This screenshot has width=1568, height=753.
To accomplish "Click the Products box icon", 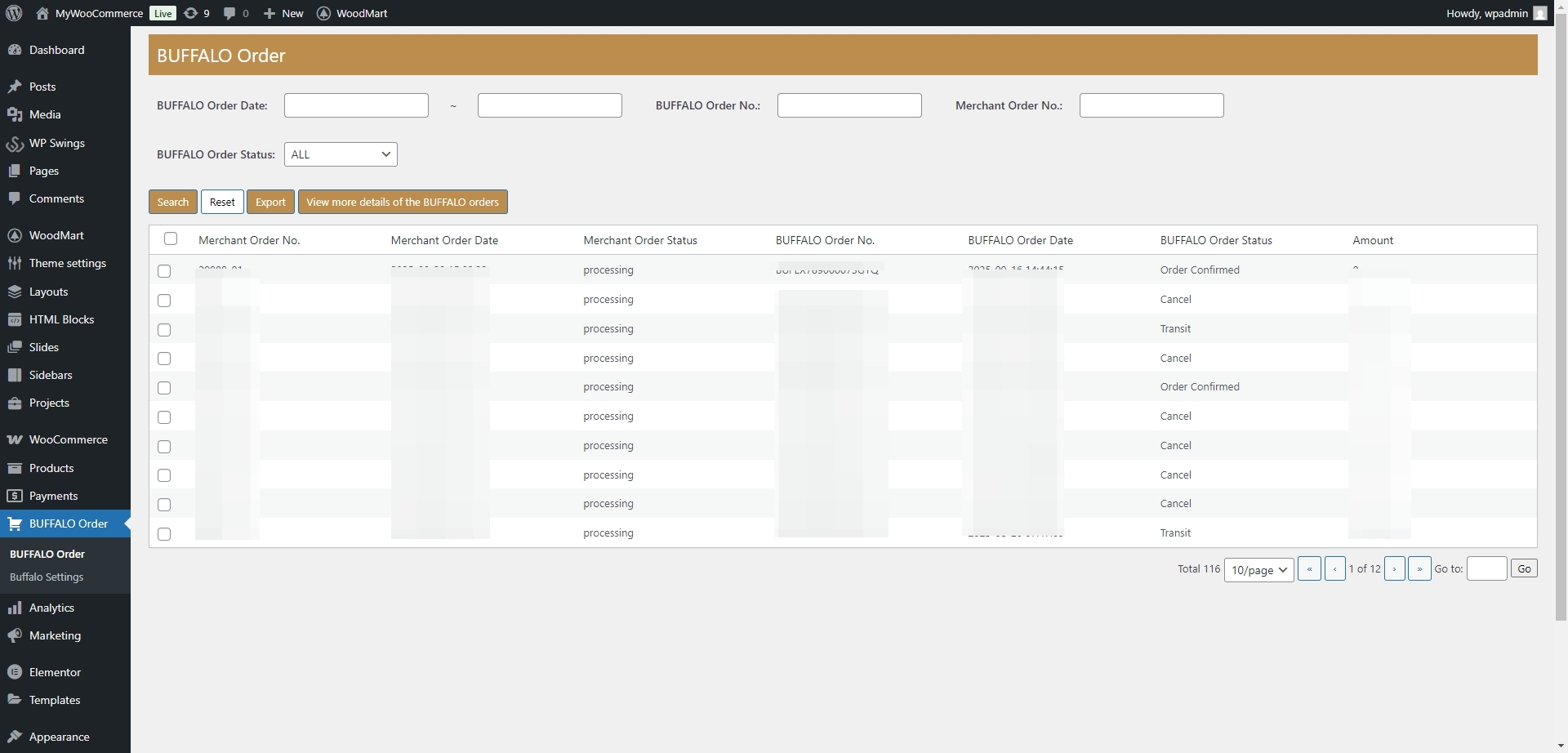I will click(15, 468).
